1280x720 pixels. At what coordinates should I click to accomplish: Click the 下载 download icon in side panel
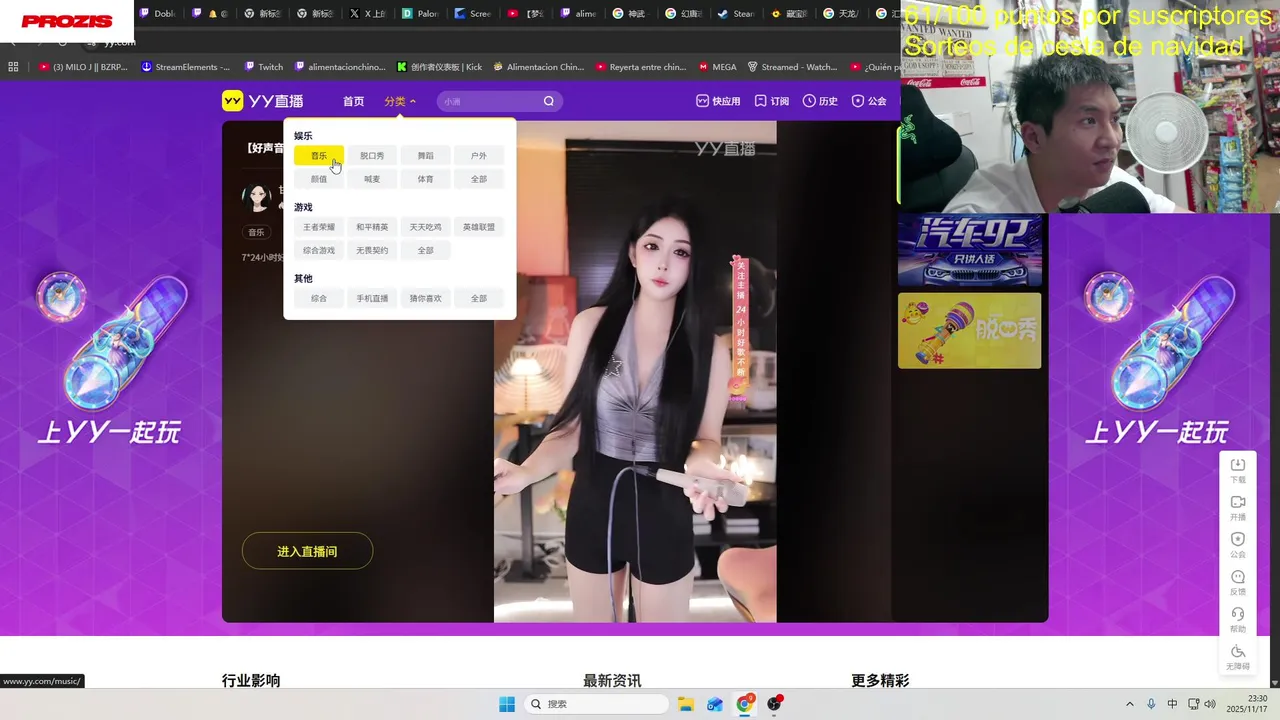point(1238,470)
